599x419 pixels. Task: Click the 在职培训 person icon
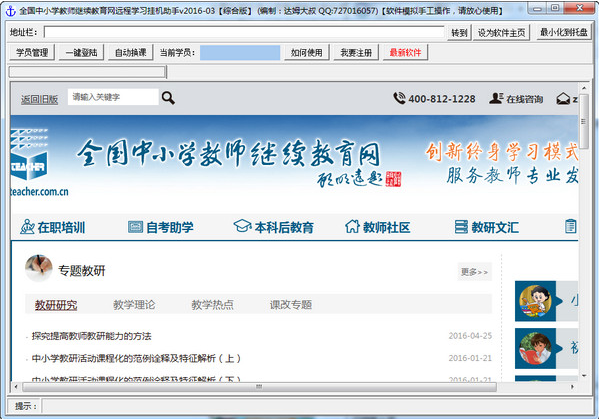tap(27, 227)
